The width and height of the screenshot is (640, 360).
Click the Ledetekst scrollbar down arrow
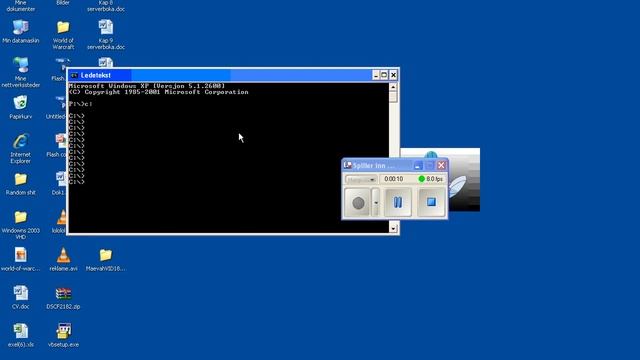[393, 229]
